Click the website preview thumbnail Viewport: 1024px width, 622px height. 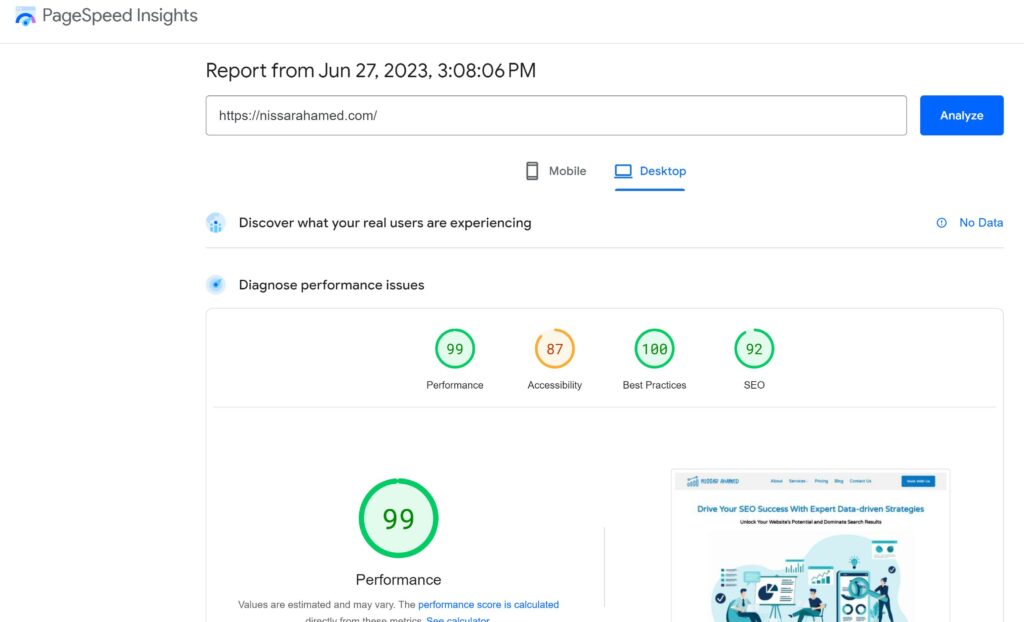click(x=809, y=545)
